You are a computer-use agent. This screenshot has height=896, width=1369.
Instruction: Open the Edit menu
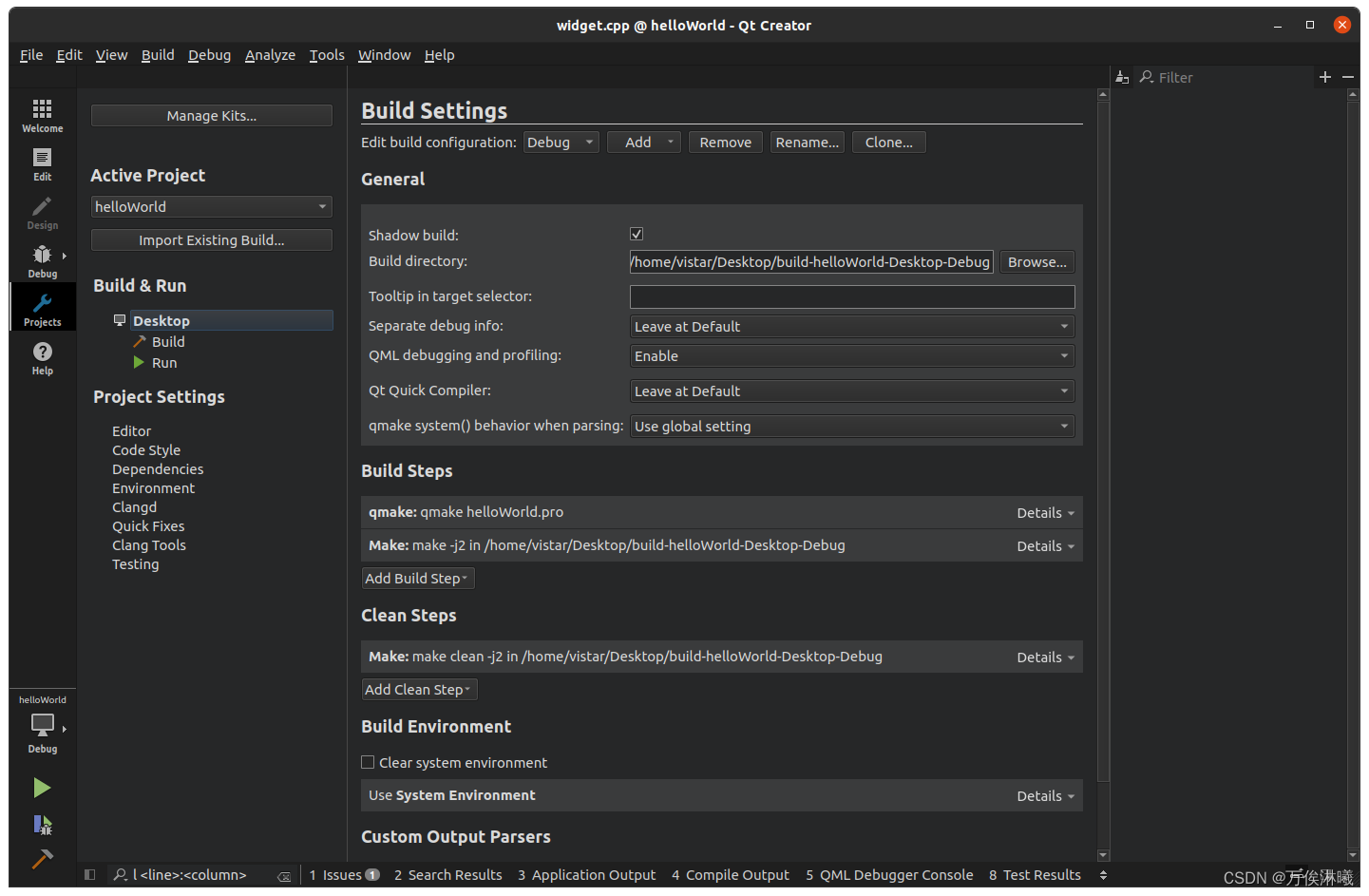pos(69,55)
